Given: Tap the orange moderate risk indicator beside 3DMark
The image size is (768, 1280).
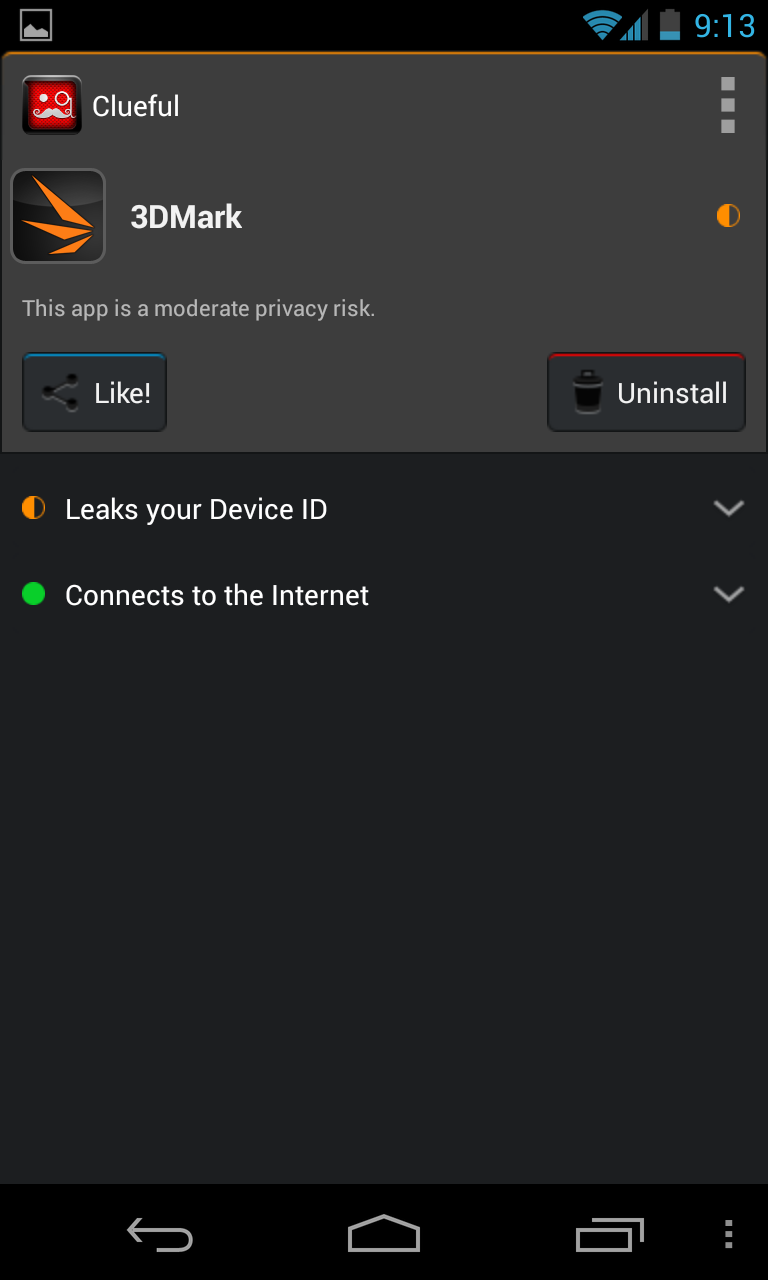Looking at the screenshot, I should 728,215.
